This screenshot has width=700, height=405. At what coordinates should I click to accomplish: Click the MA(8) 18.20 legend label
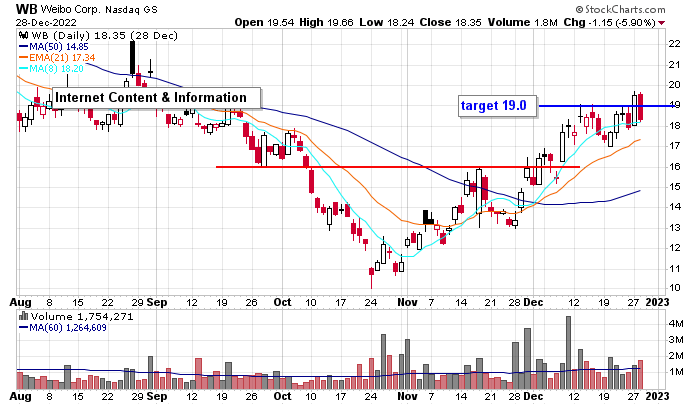56,69
